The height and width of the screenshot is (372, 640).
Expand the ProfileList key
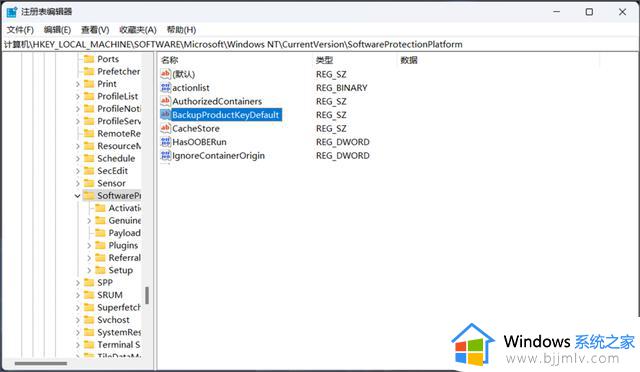click(x=78, y=97)
